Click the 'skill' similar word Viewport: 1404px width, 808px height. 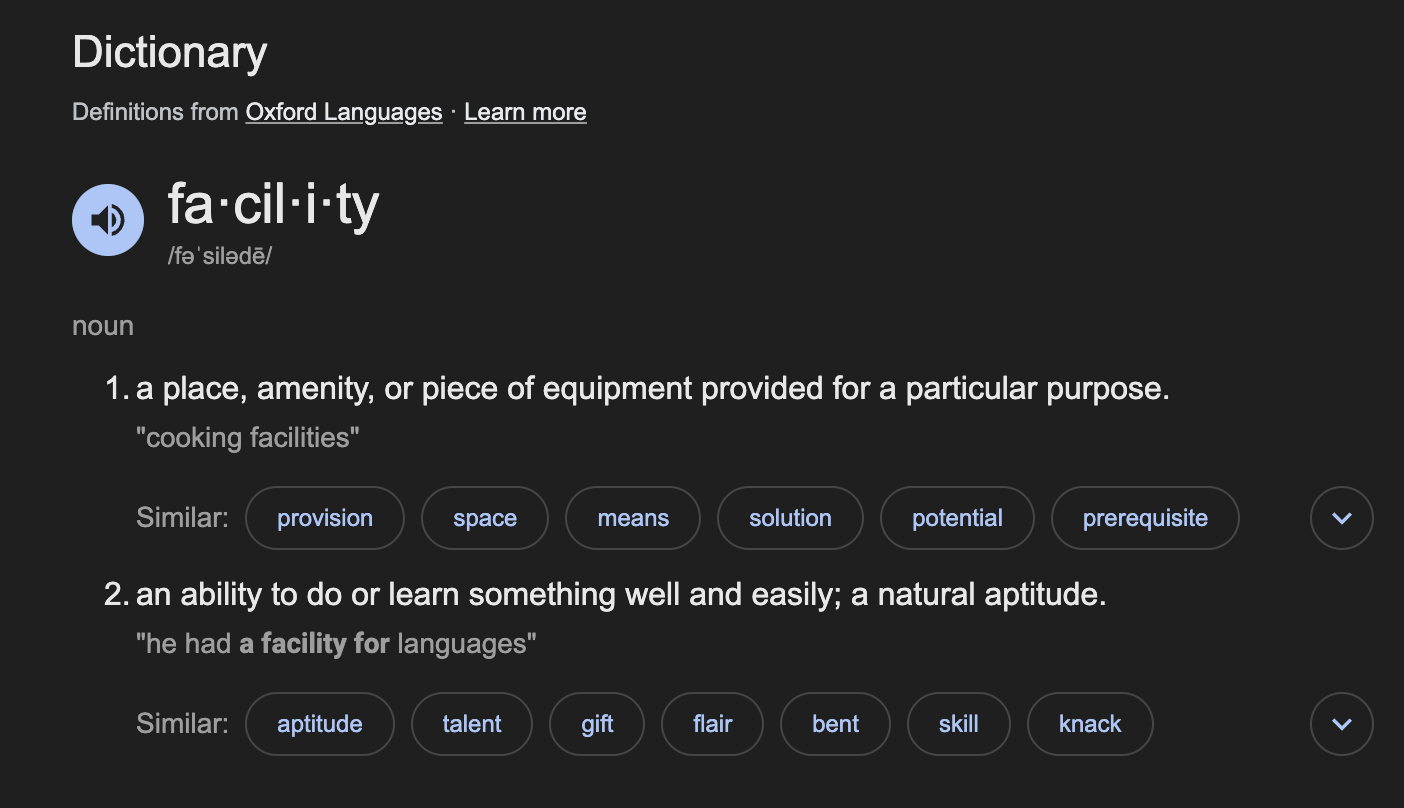pos(958,724)
